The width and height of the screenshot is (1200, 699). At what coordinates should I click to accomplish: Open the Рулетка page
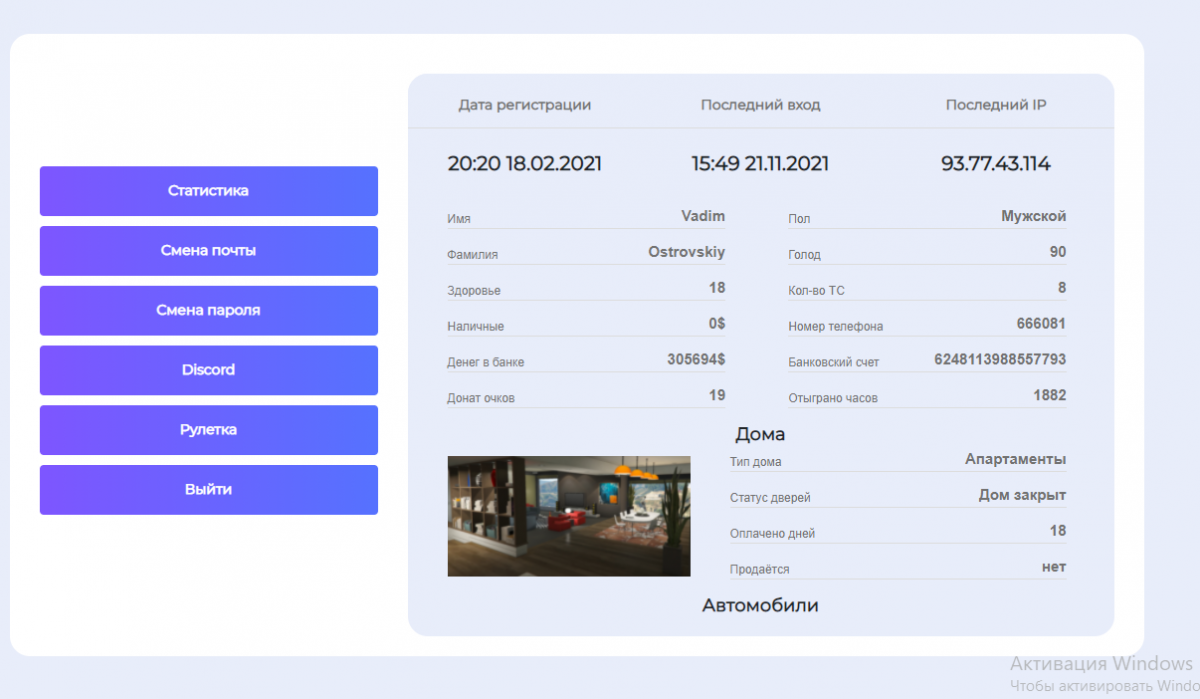tap(208, 430)
